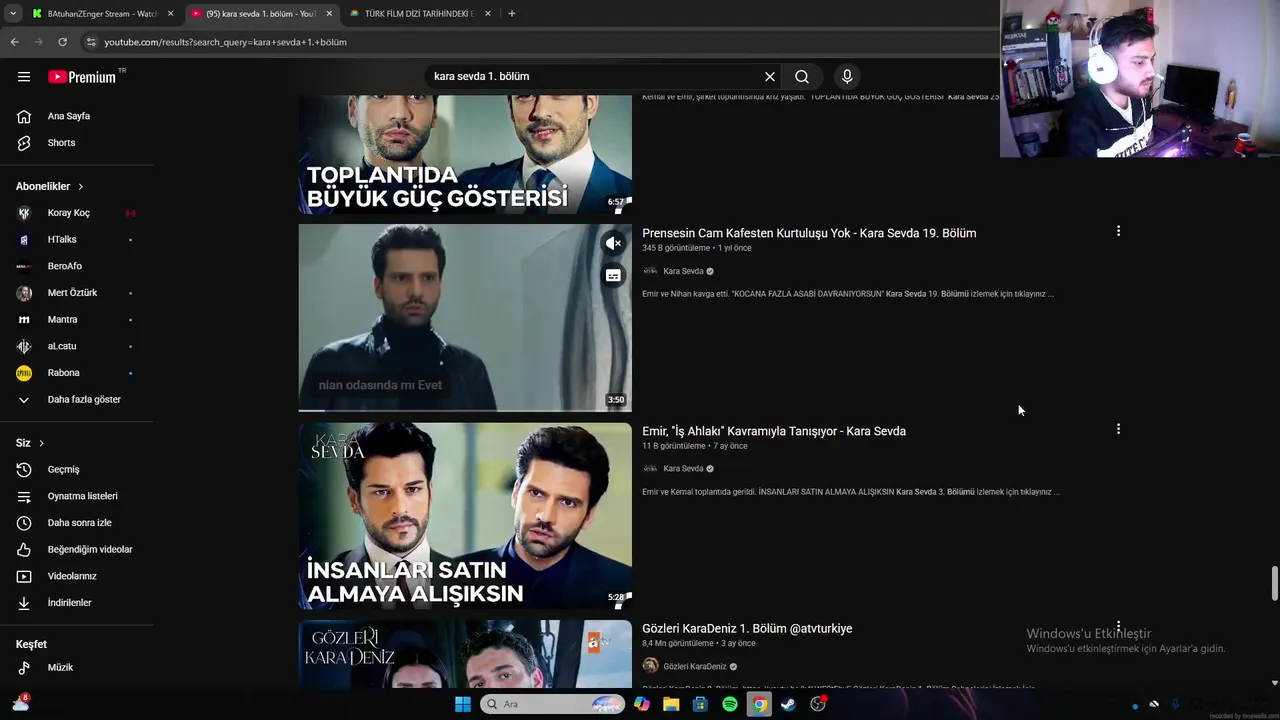Image resolution: width=1280 pixels, height=720 pixels.
Task: Go back in browser
Action: (x=14, y=42)
